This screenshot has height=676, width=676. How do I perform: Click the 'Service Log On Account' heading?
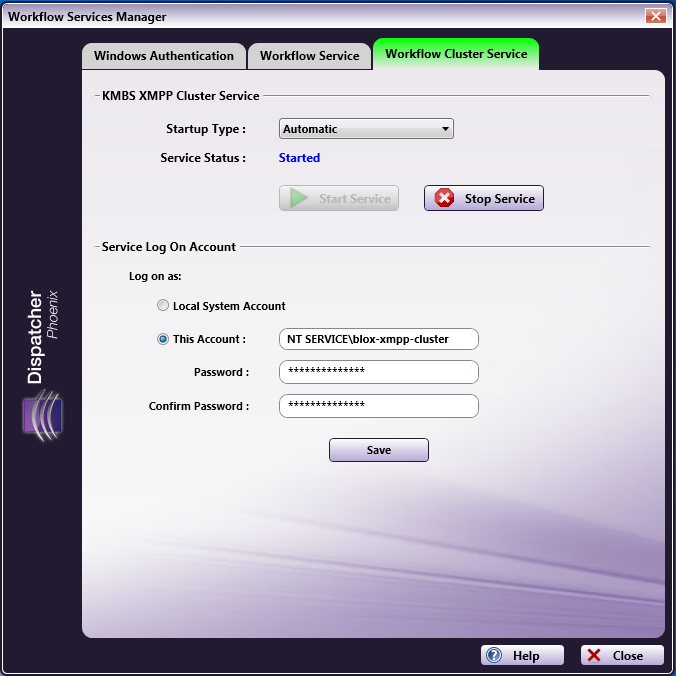(169, 247)
